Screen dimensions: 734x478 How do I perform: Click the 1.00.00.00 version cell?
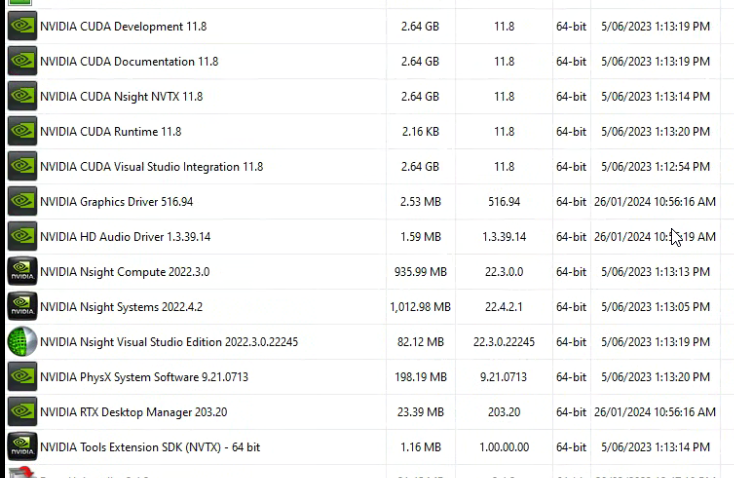pyautogui.click(x=504, y=447)
